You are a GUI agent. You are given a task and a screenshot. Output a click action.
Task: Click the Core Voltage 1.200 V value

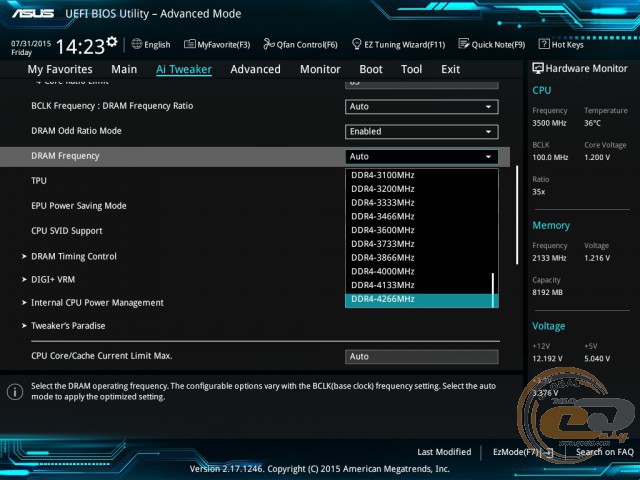coord(597,158)
